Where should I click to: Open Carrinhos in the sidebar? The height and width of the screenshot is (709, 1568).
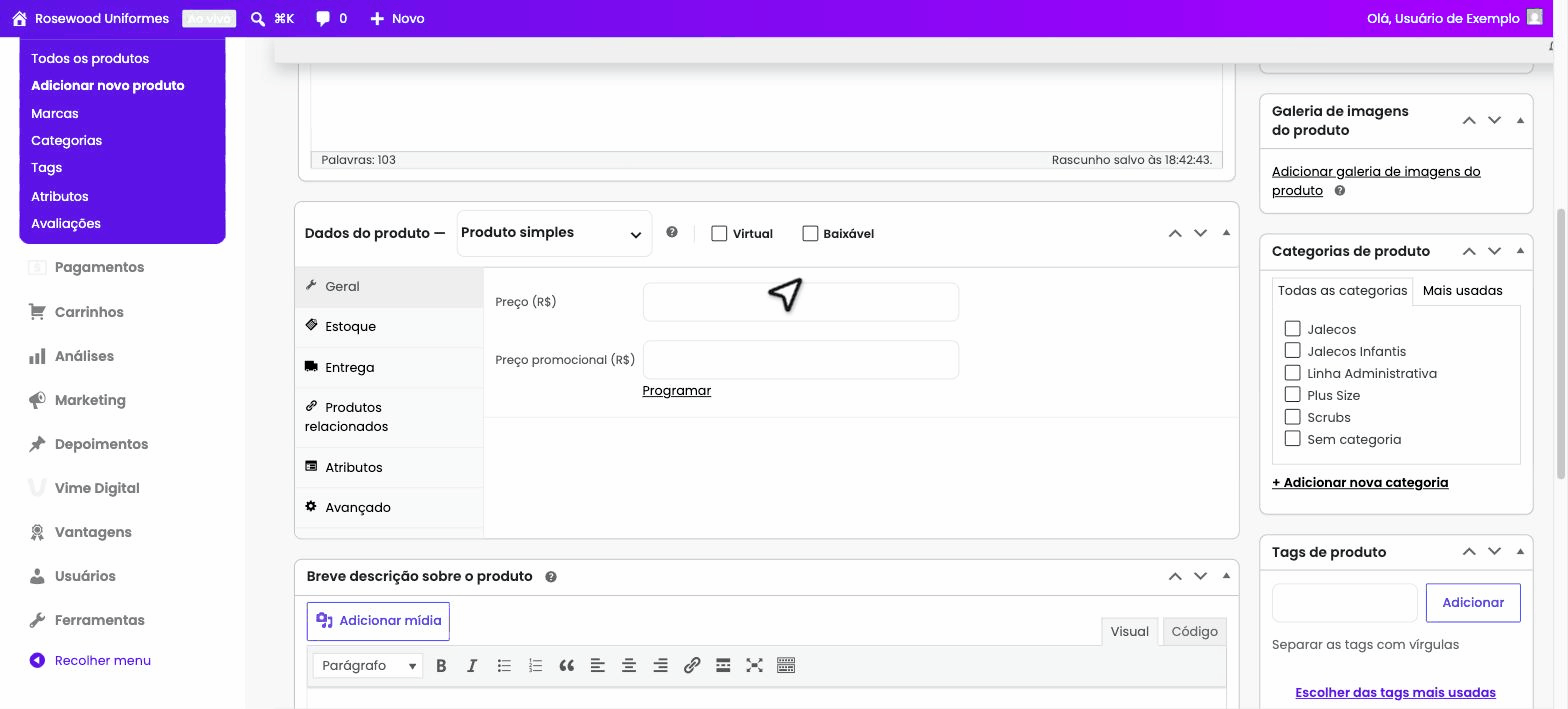point(89,312)
